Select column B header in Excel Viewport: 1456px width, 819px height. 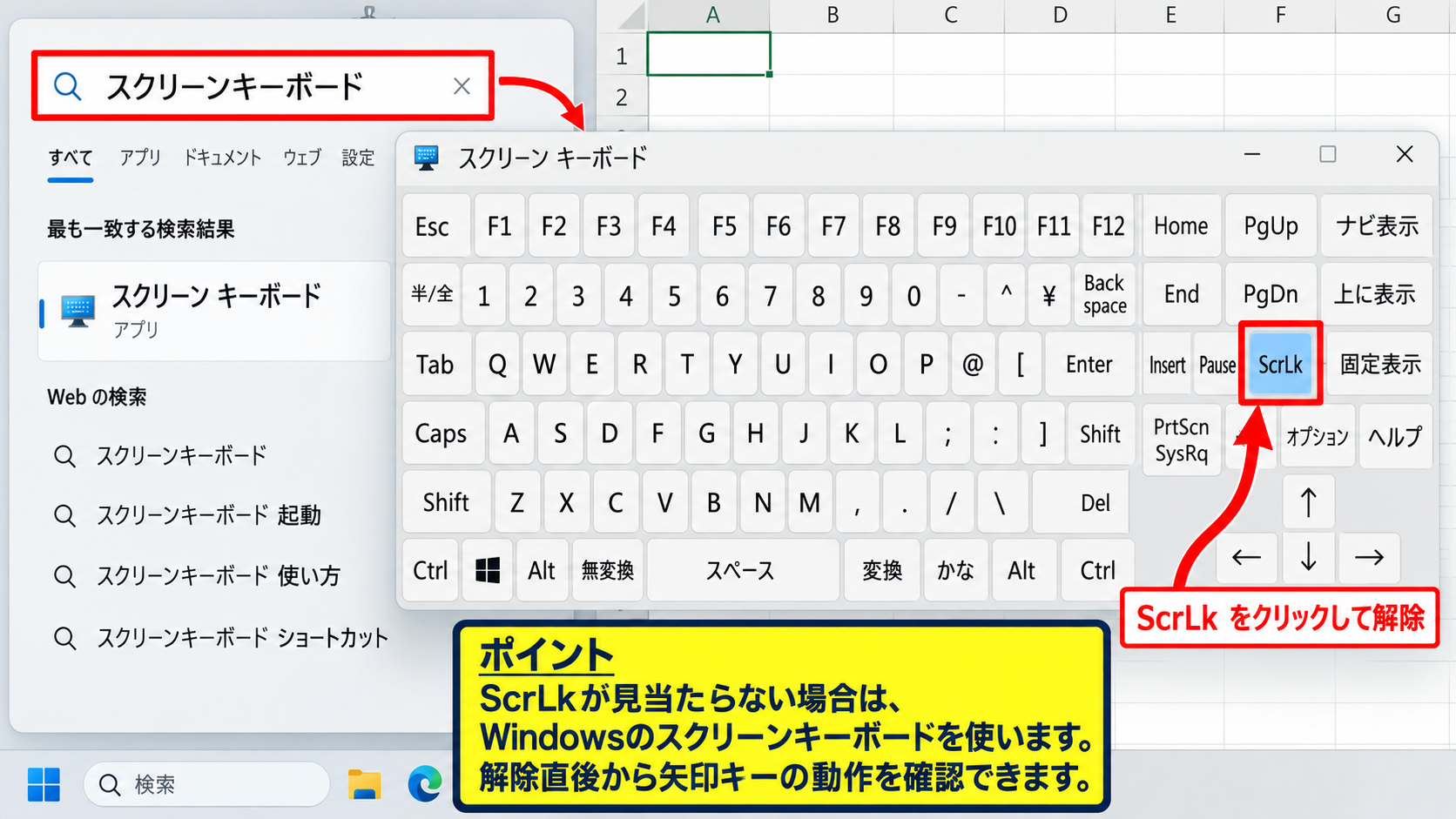coord(832,15)
